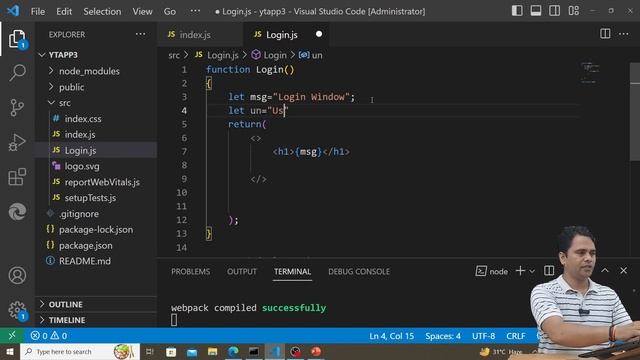The image size is (640, 360).
Task: Change end of line sequence CRLF
Action: coord(516,336)
